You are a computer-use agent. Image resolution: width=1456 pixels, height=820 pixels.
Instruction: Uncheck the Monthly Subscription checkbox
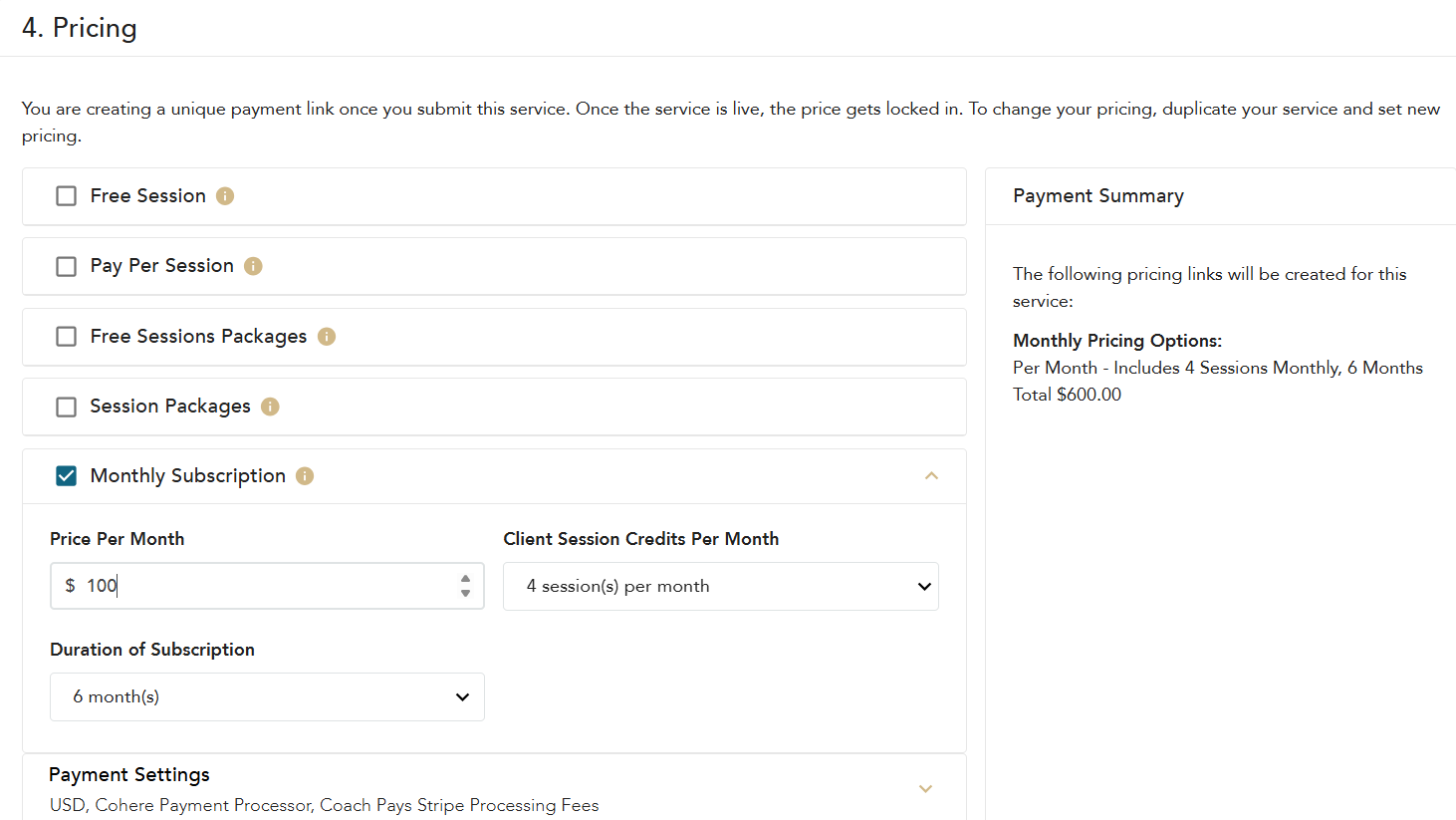pyautogui.click(x=67, y=476)
